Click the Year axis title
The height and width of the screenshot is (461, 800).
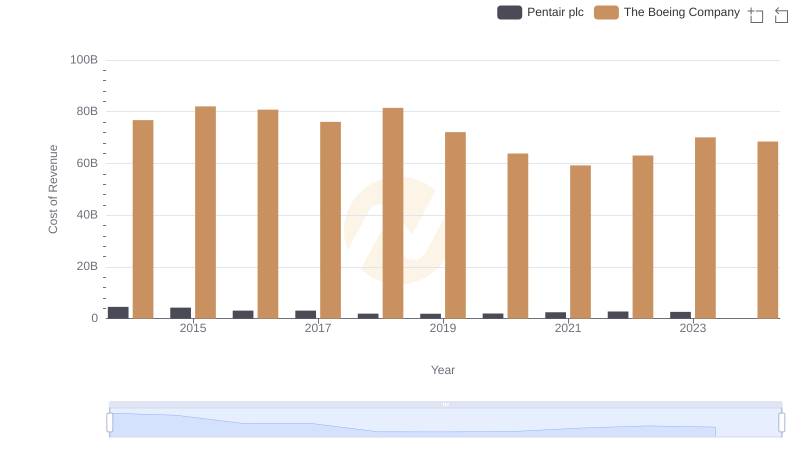click(x=443, y=370)
